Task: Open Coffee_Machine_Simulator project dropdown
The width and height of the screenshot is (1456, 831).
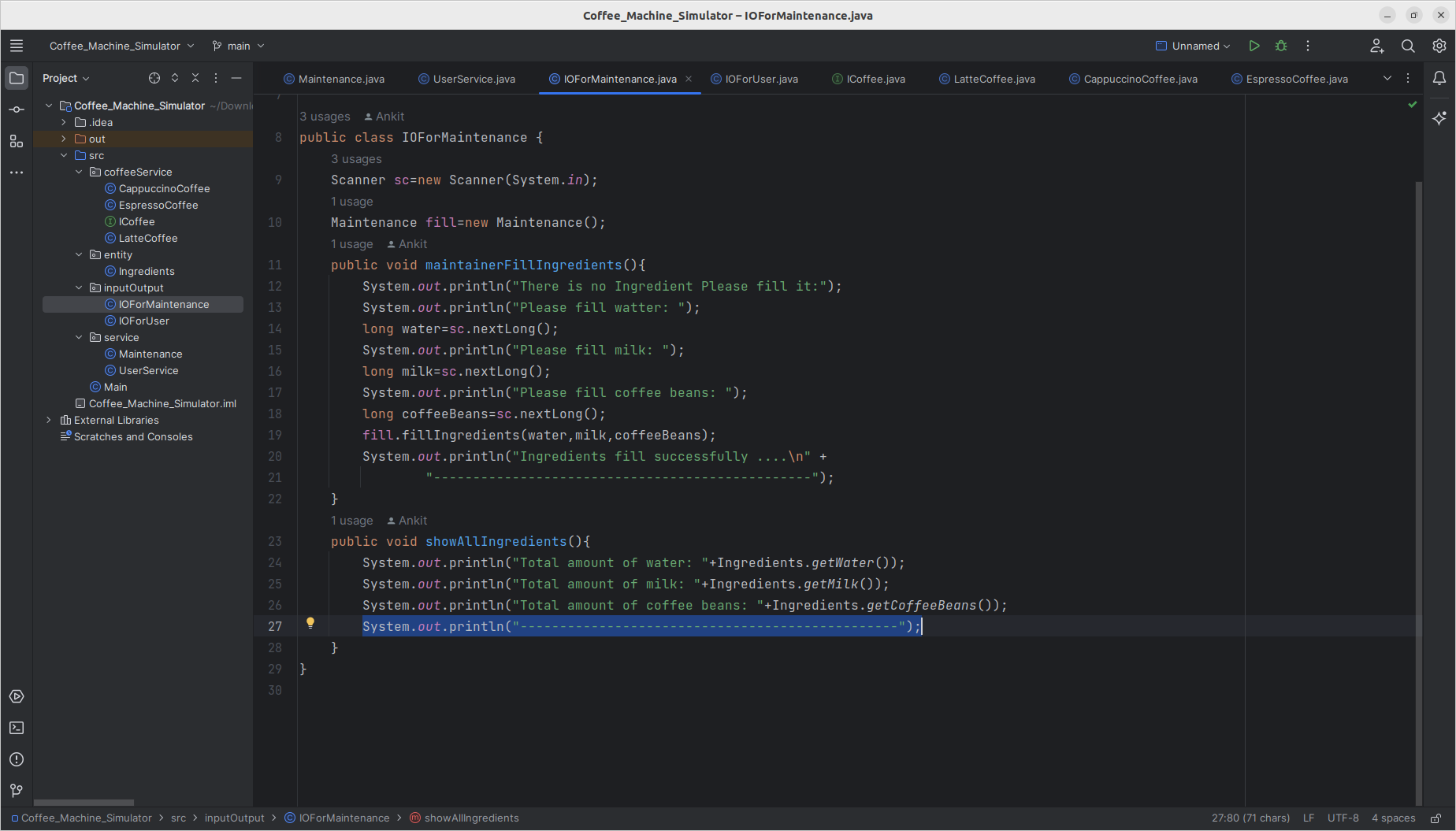Action: tap(121, 46)
